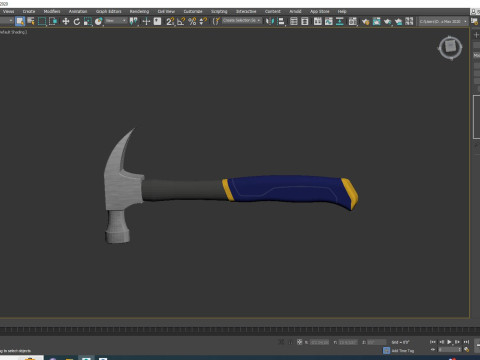Open the Render Setup dialog
480x360 pixels.
366,21
